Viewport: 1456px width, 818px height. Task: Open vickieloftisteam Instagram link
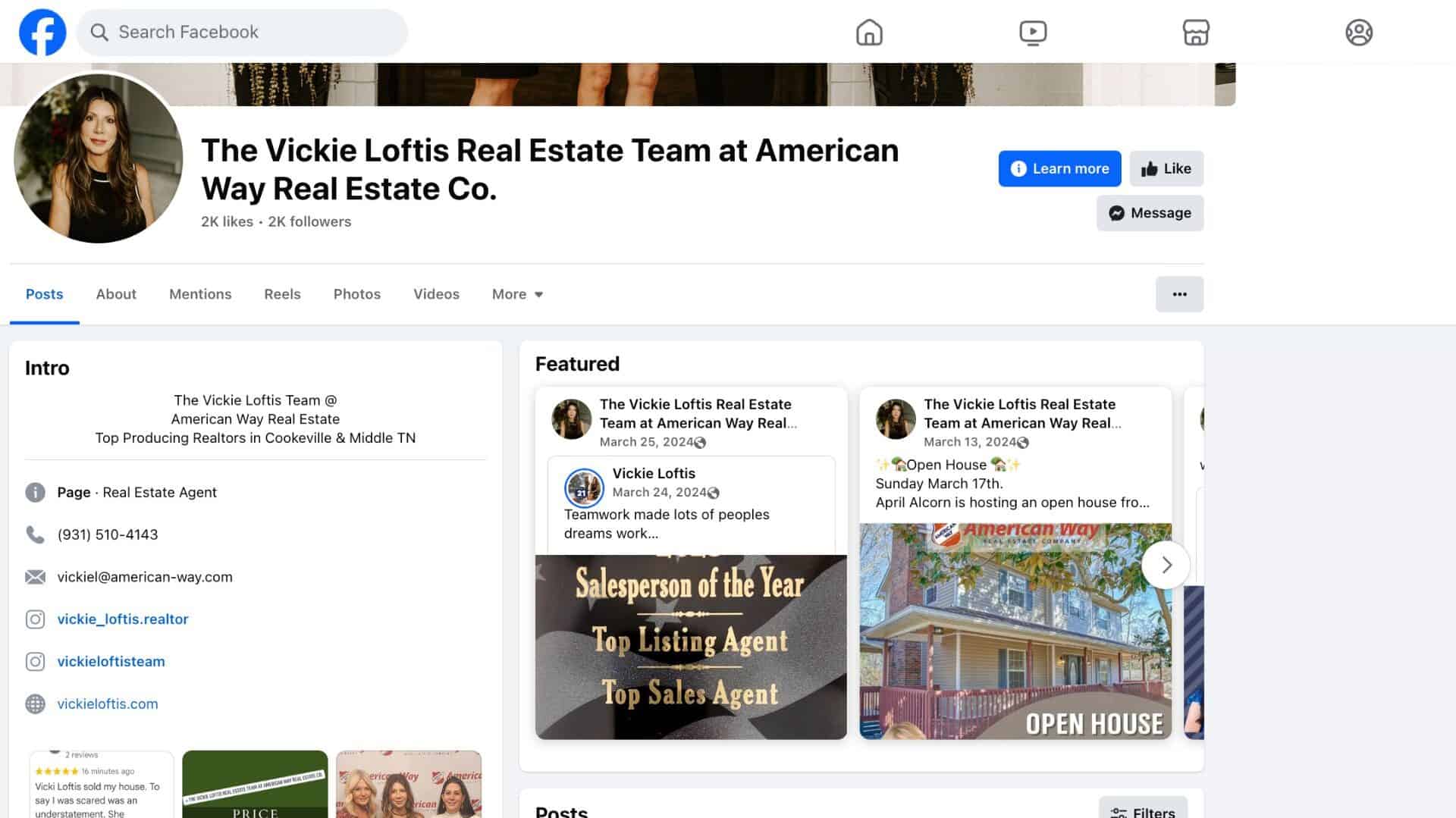(x=111, y=662)
